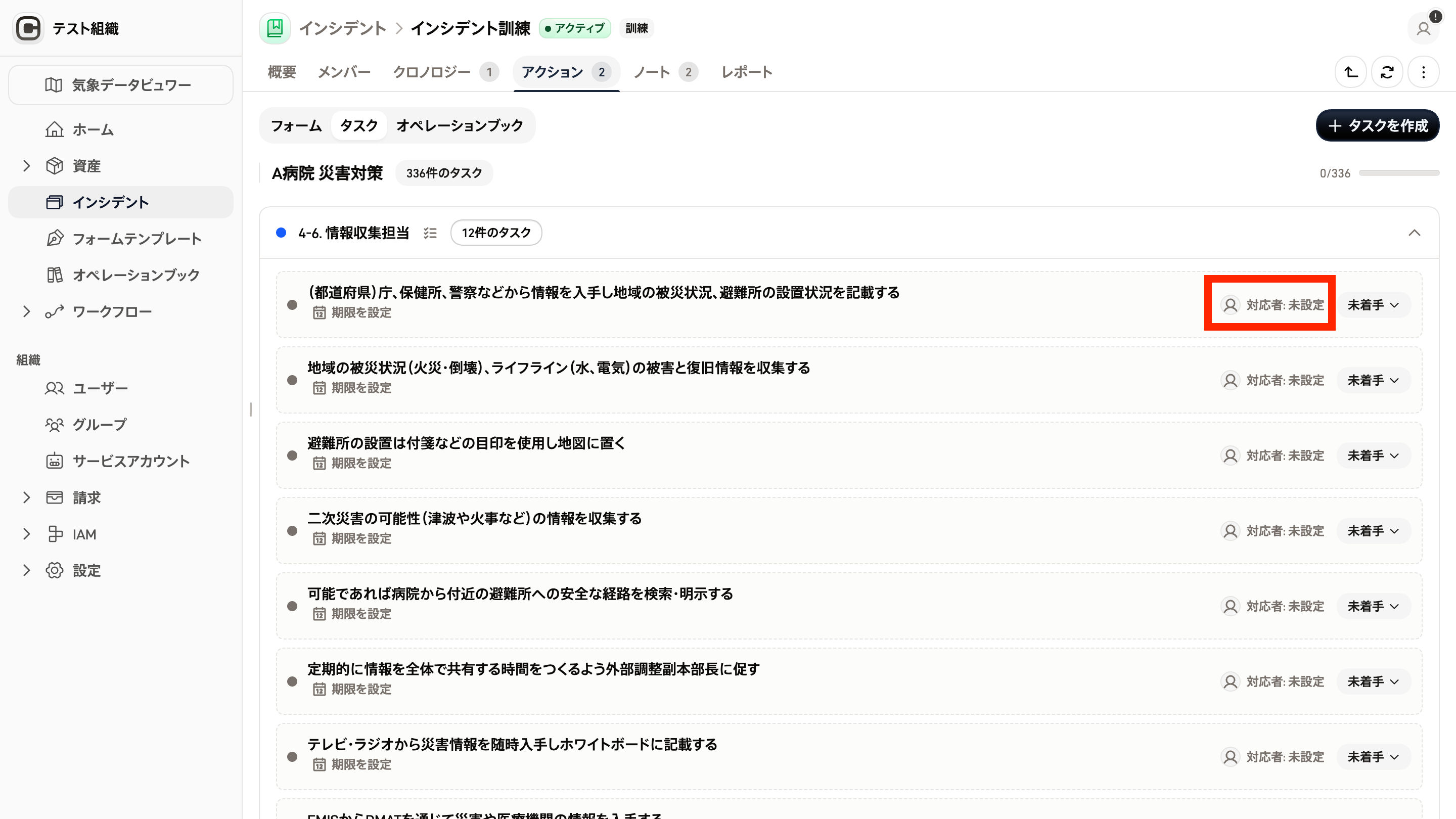The height and width of the screenshot is (819, 1456).
Task: Expand the 設定 sidebar chevron
Action: [26, 570]
